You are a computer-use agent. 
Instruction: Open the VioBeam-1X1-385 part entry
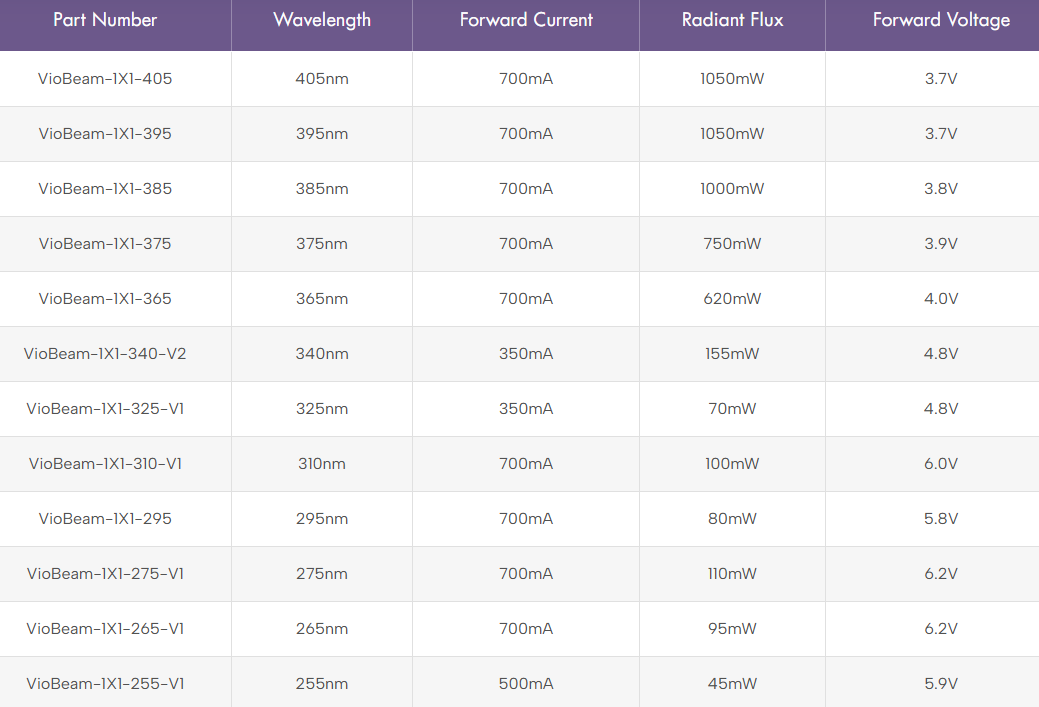[x=105, y=189]
